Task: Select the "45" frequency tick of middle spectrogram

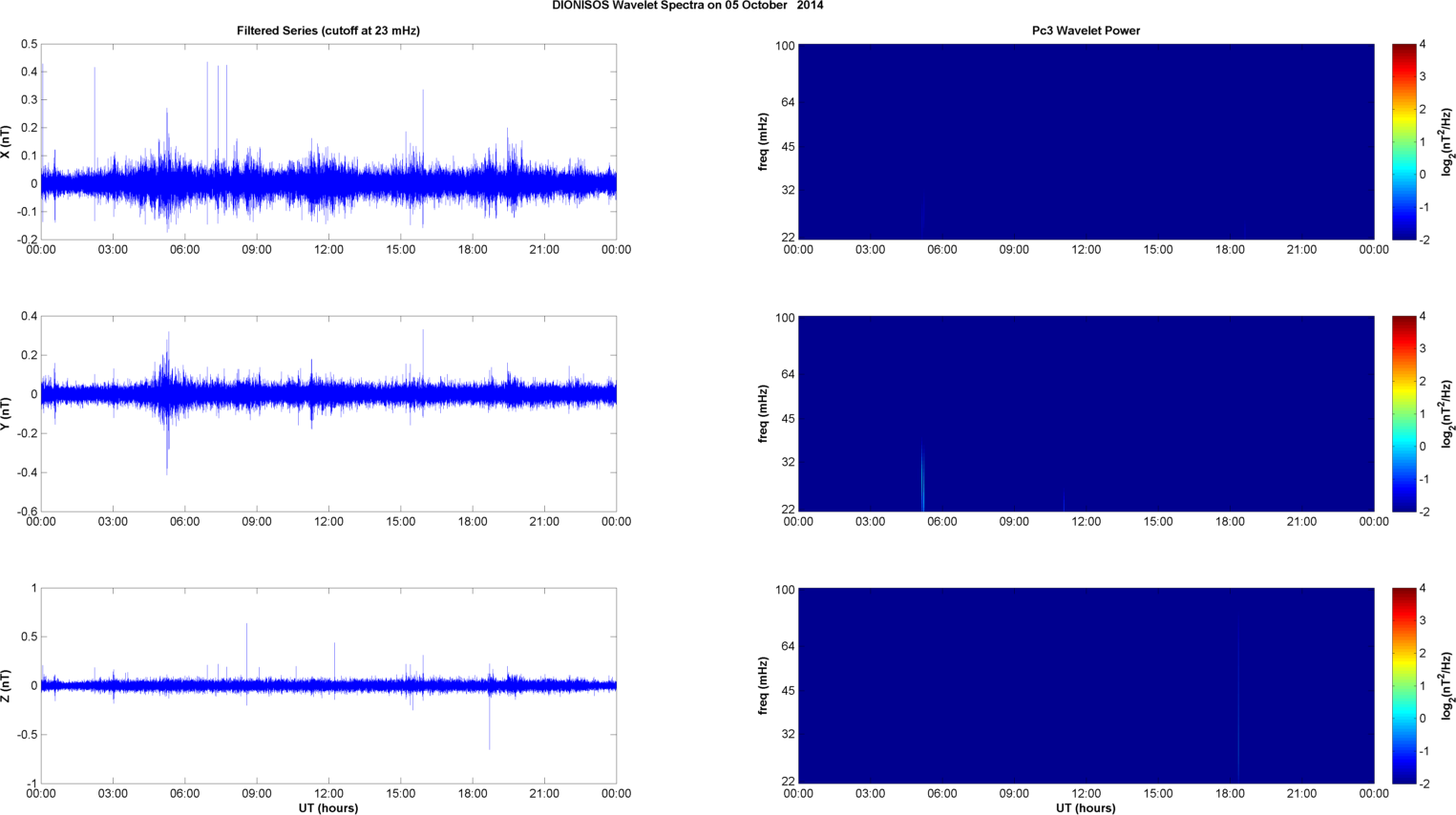Action: (x=788, y=419)
